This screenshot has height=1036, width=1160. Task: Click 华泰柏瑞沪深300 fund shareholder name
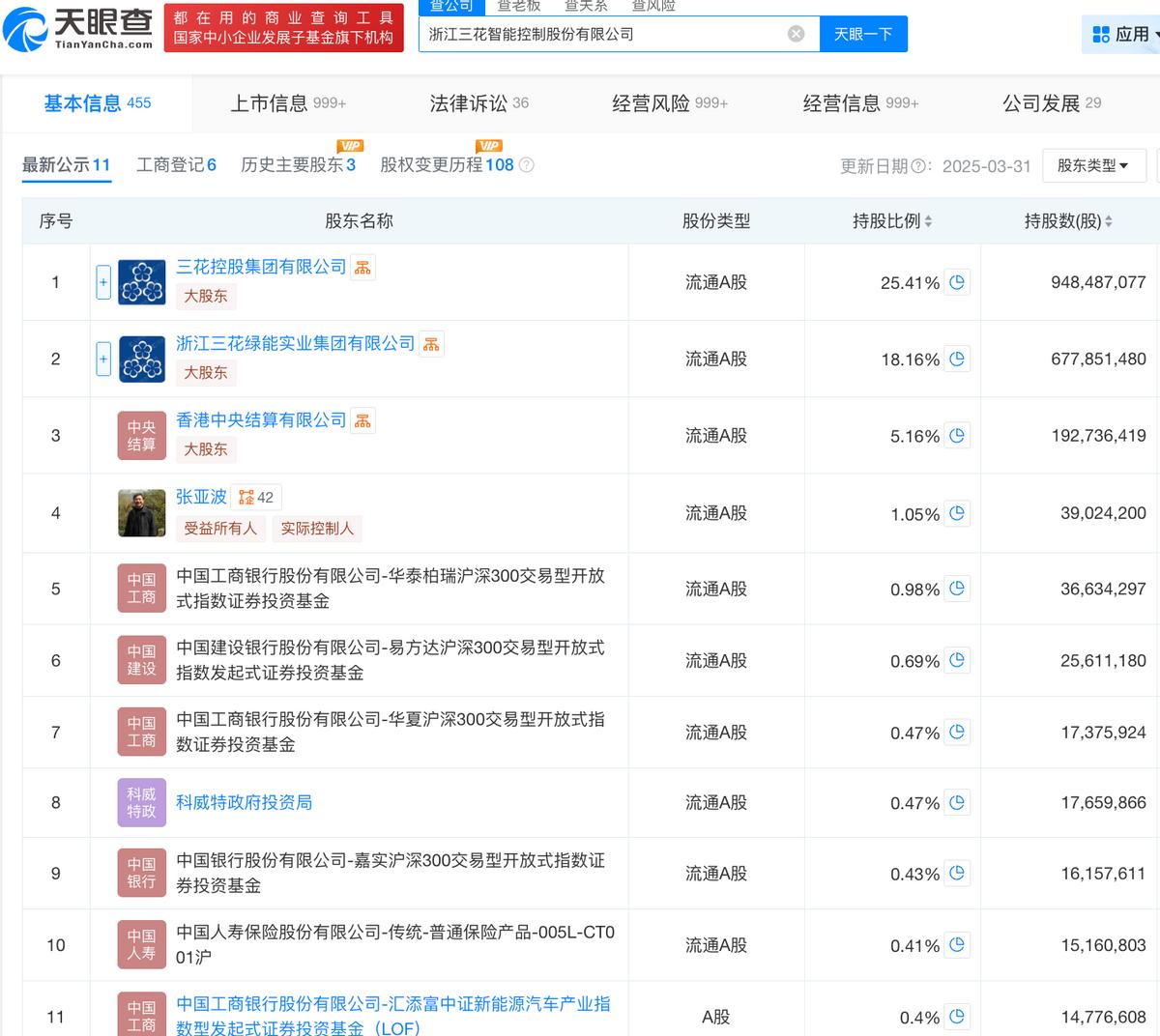click(x=391, y=589)
